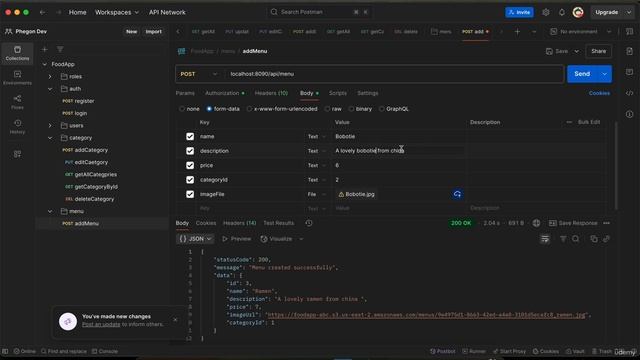Click the blue Send button
Screen dimensions: 640x360
582,74
